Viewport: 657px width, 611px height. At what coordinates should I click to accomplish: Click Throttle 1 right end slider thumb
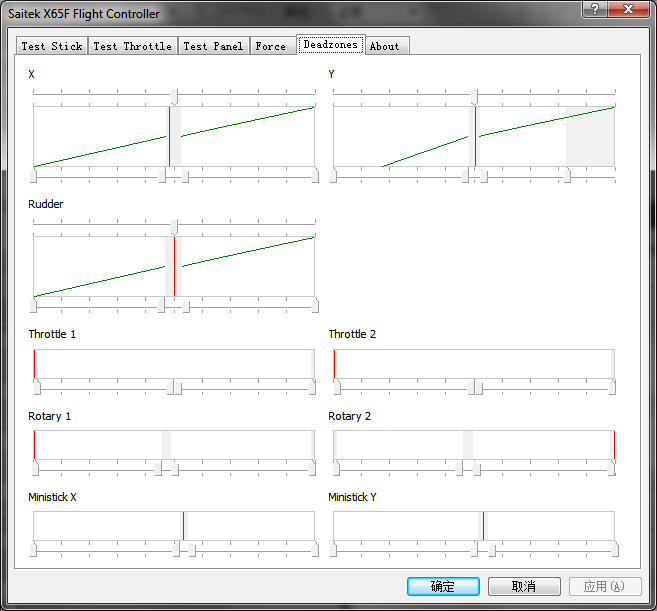pyautogui.click(x=312, y=387)
